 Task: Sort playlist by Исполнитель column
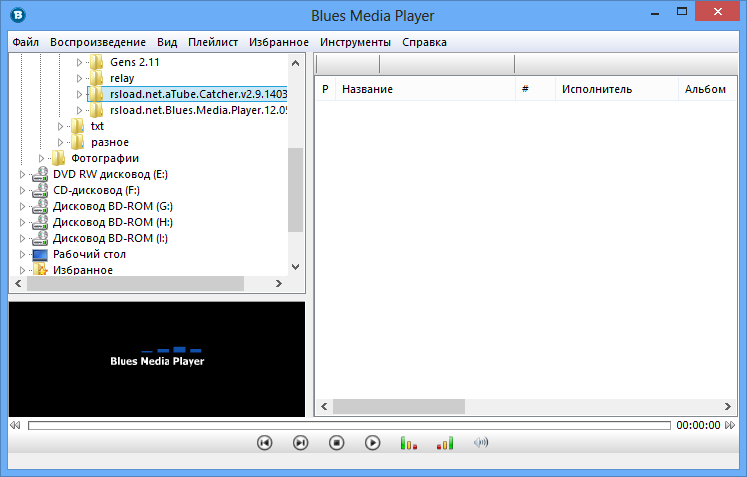tap(617, 89)
